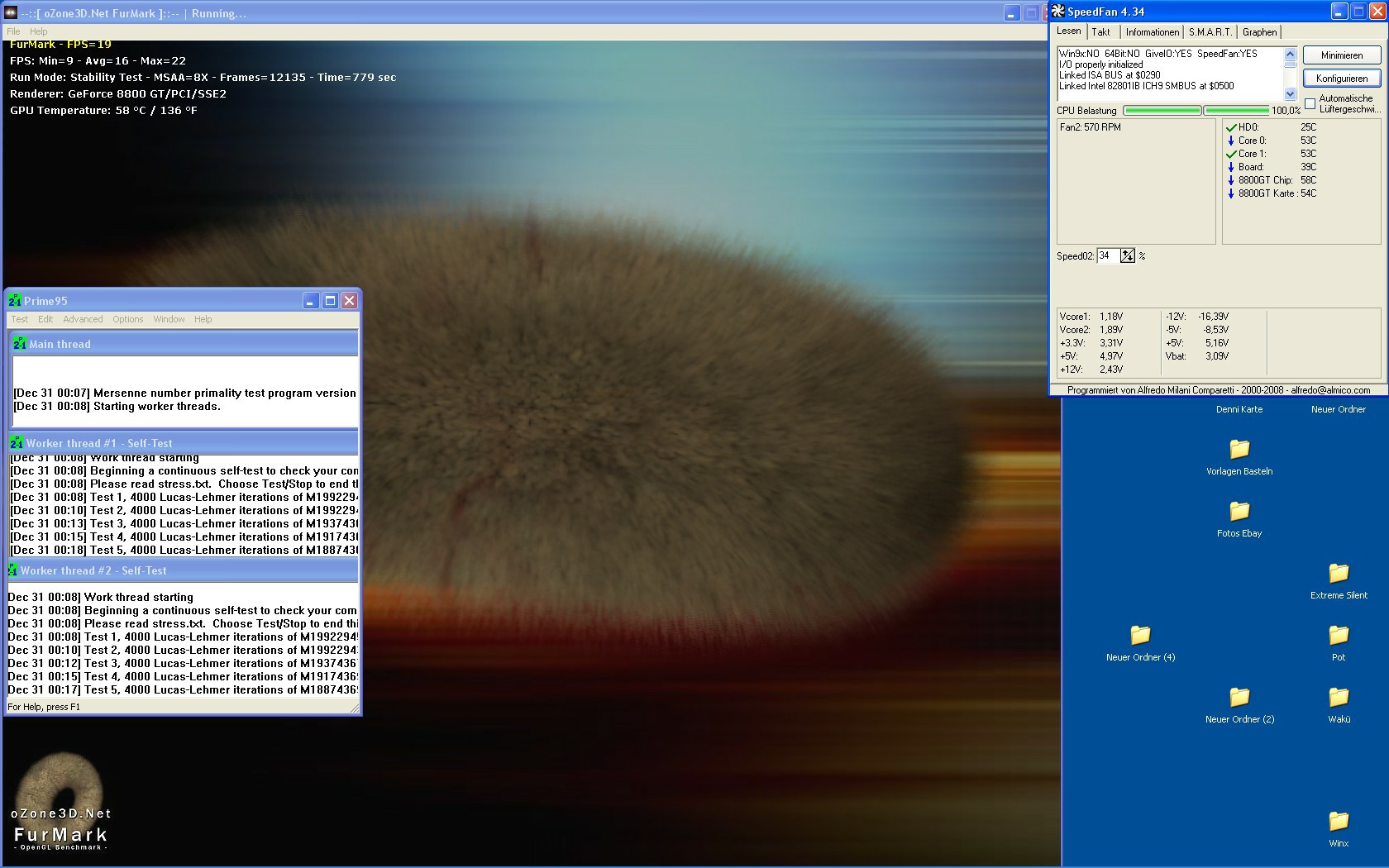Click the Konfigurieren button in SpeedFan
This screenshot has width=1389, height=868.
[1342, 79]
